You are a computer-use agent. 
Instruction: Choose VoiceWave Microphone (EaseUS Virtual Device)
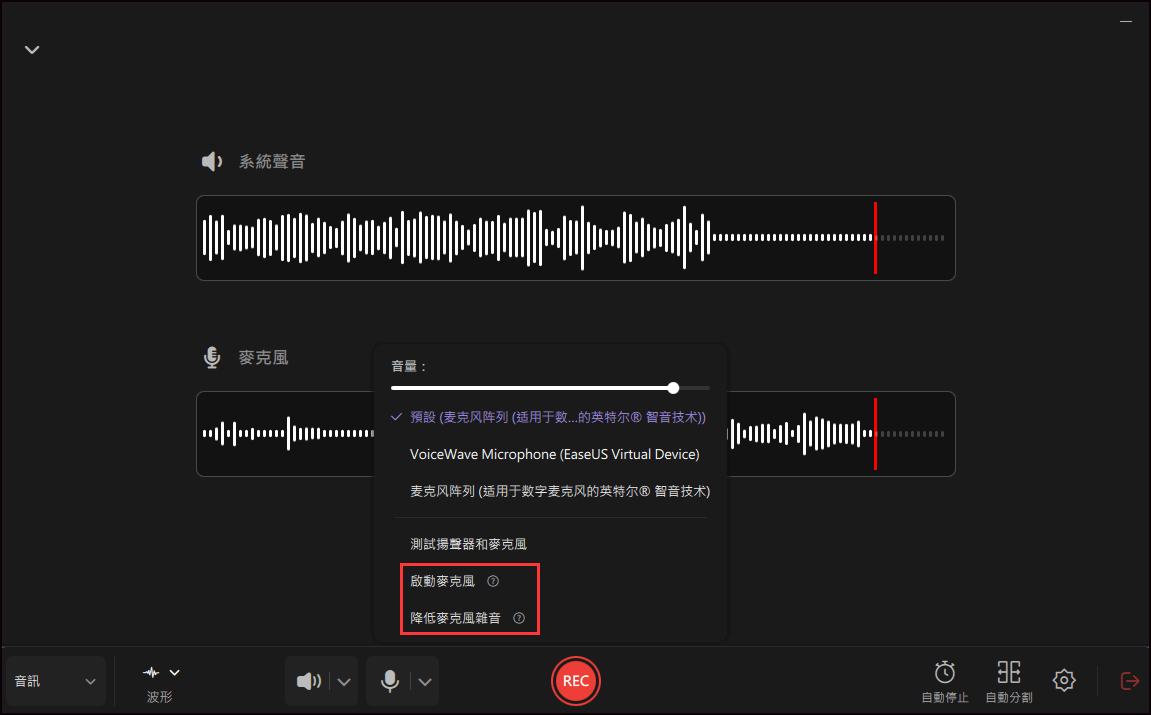[x=554, y=454]
